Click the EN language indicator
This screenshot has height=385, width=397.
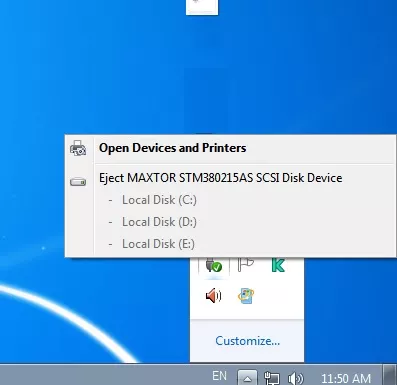(x=219, y=376)
